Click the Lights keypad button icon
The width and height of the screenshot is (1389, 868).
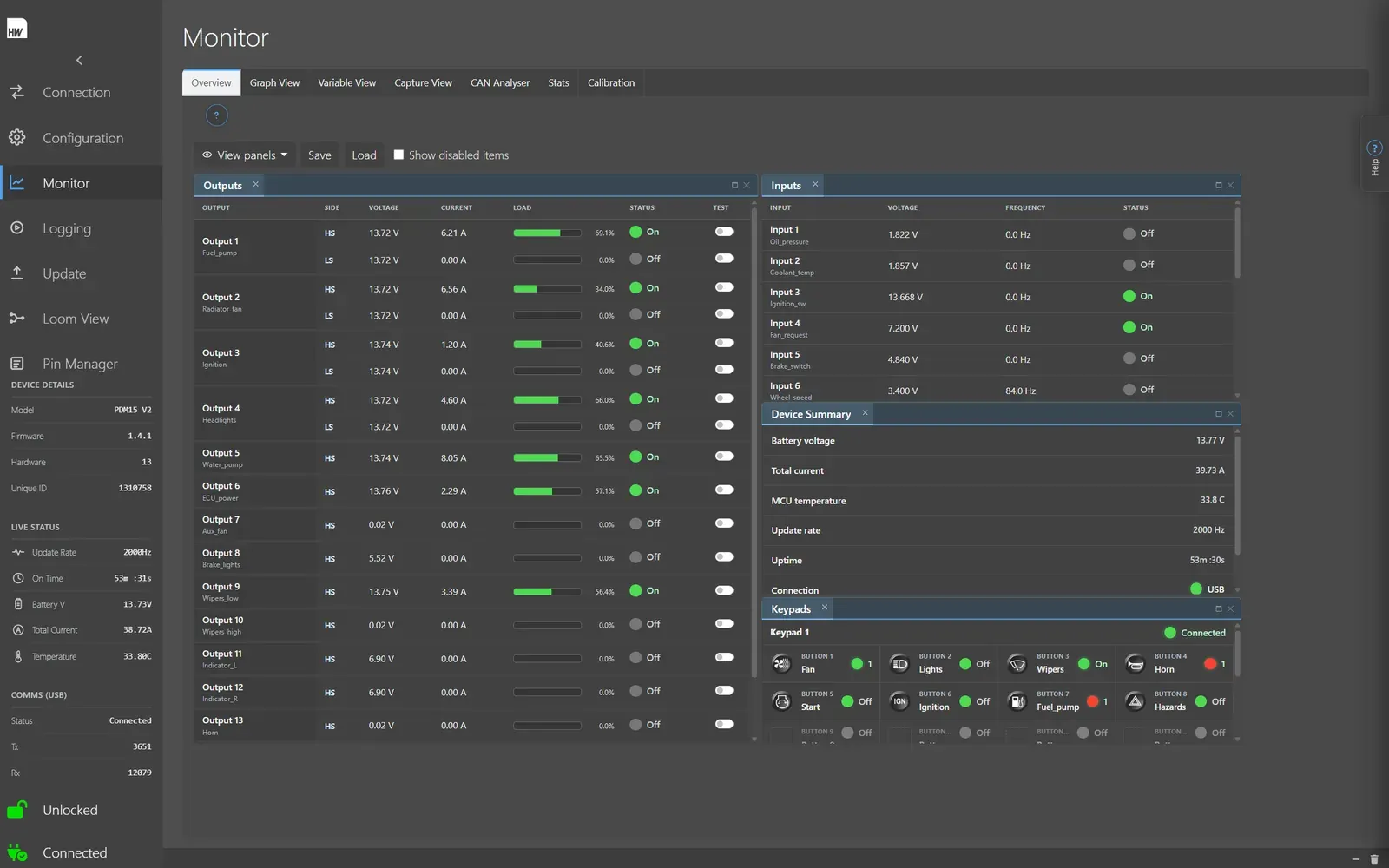click(x=899, y=664)
